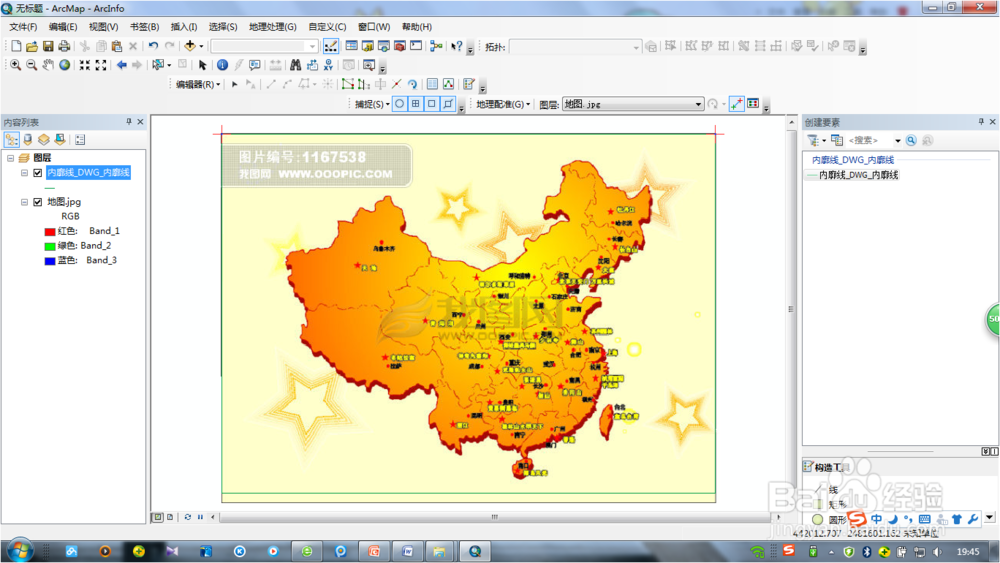Open the Go To XY tool
This screenshot has height=563, width=1000.
click(328, 65)
